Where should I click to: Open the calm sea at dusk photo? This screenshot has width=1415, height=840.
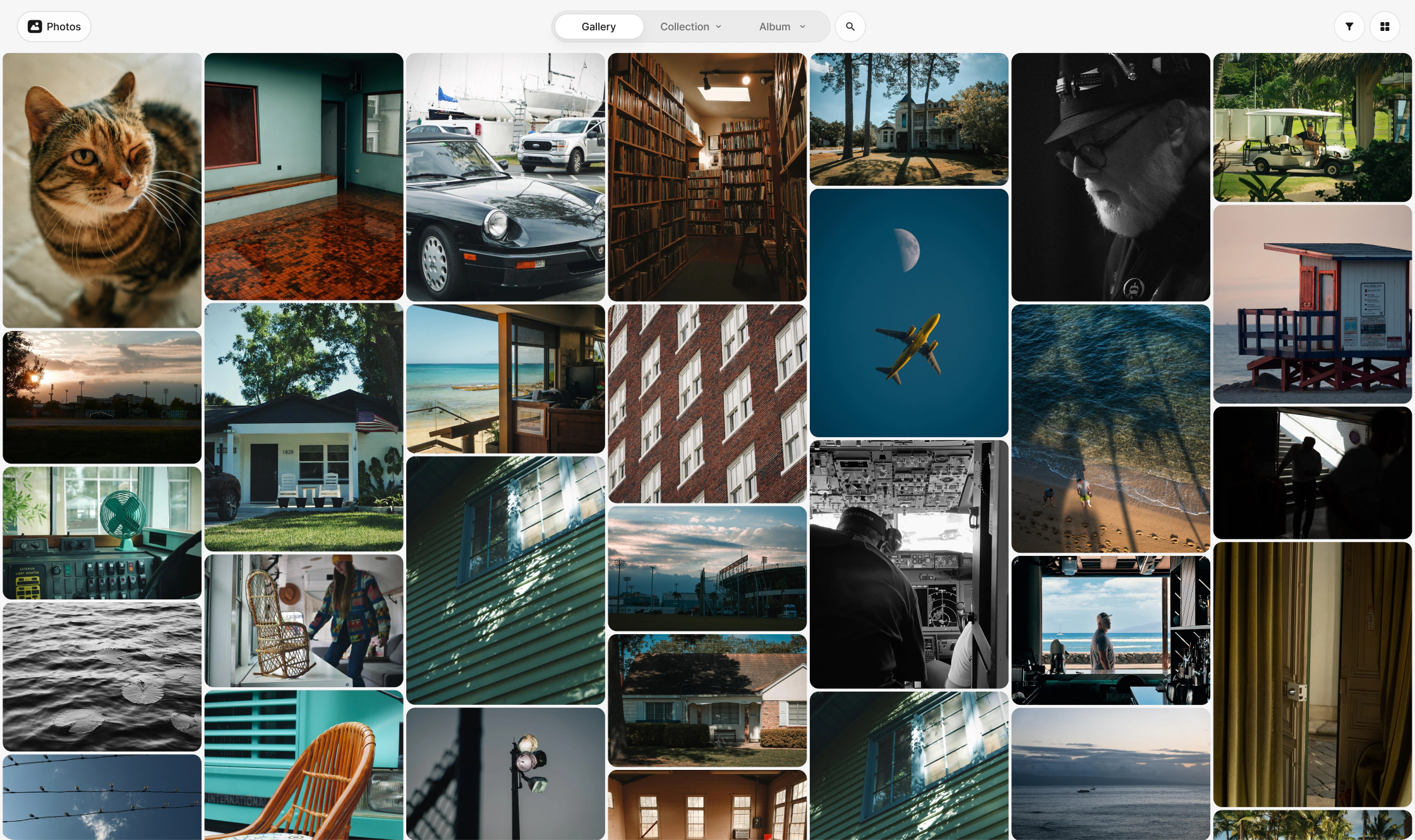1111,774
